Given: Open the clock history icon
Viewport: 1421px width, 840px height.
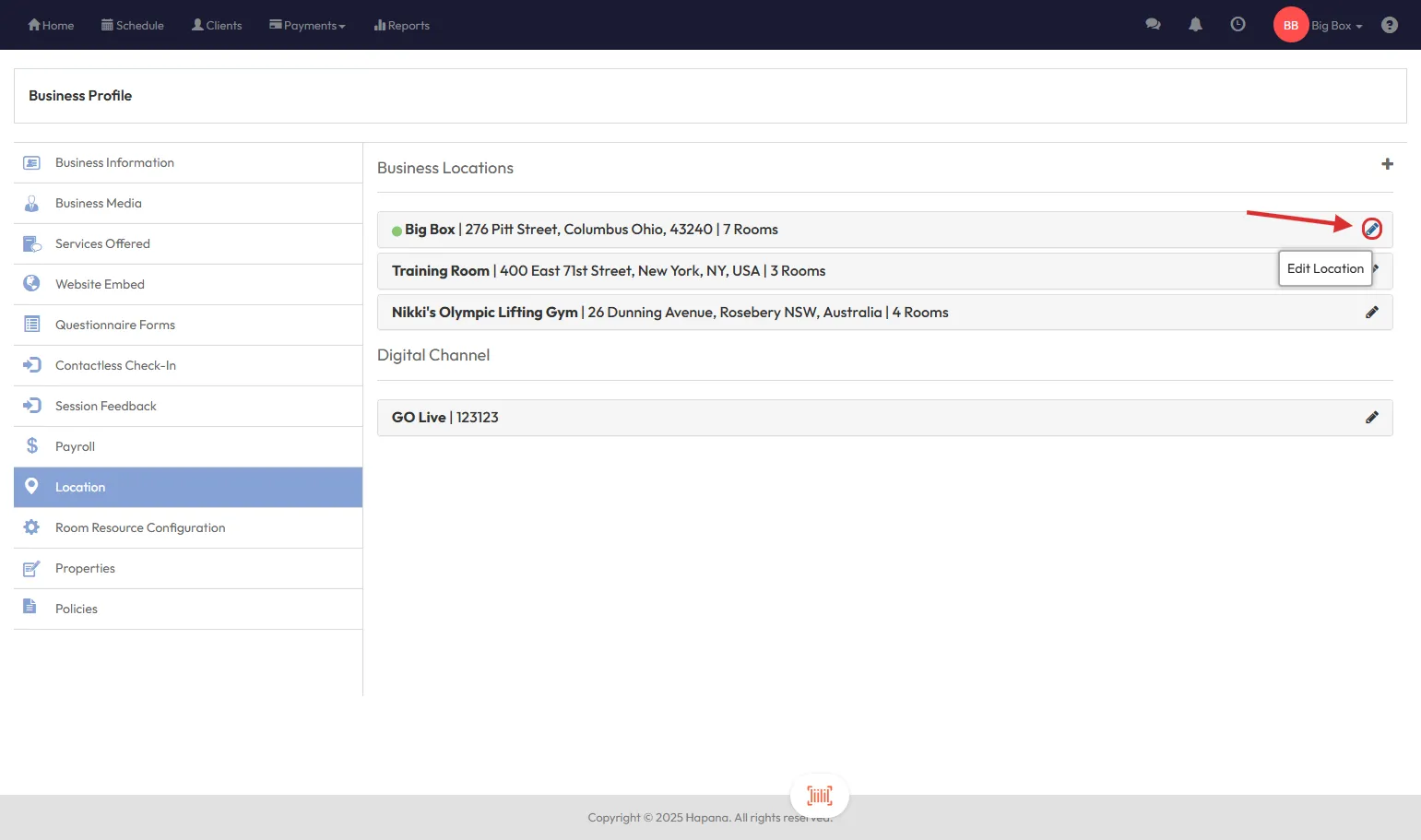Looking at the screenshot, I should coord(1237,25).
